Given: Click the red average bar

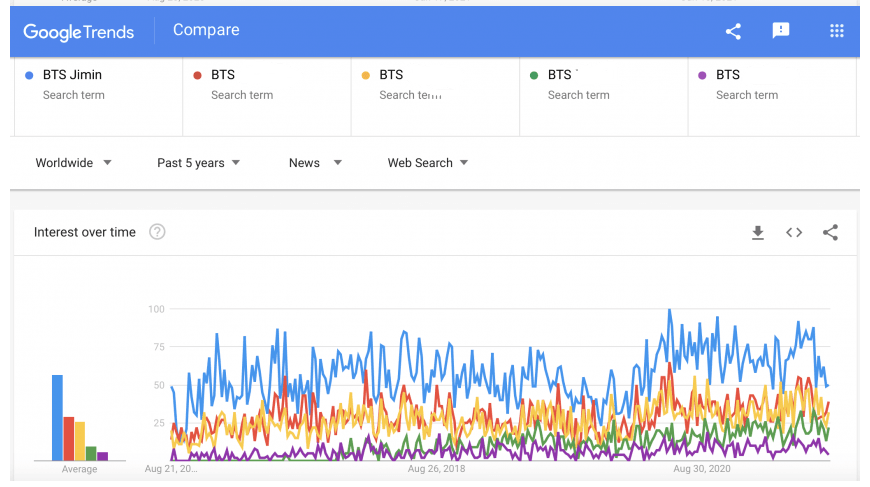Looking at the screenshot, I should (x=69, y=439).
